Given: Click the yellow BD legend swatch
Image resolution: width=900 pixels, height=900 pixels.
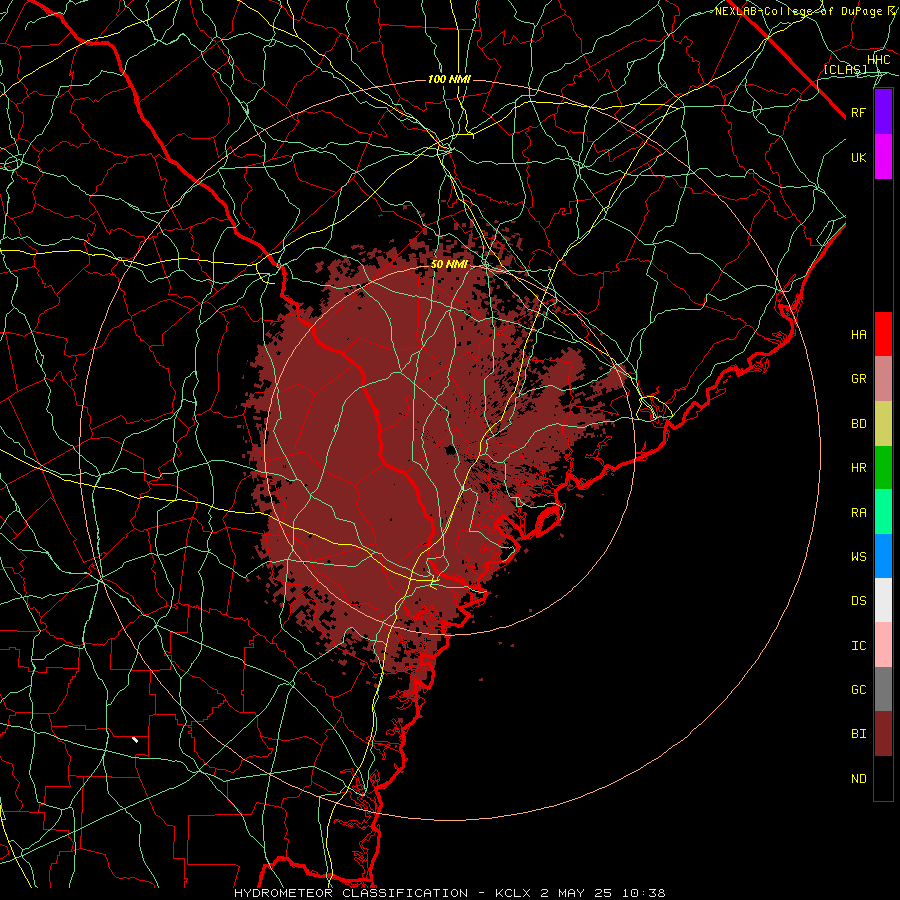Looking at the screenshot, I should [x=883, y=424].
